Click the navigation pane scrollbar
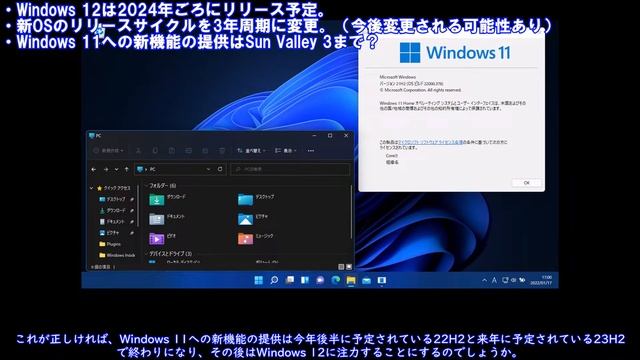 [138, 206]
